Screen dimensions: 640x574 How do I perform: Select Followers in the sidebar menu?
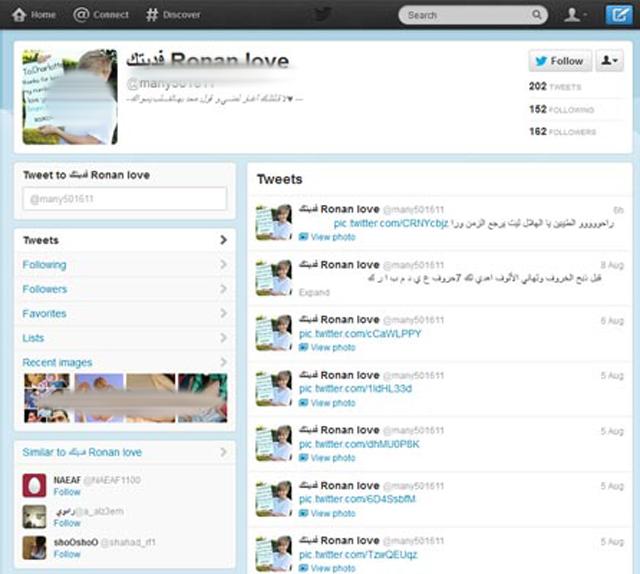45,289
